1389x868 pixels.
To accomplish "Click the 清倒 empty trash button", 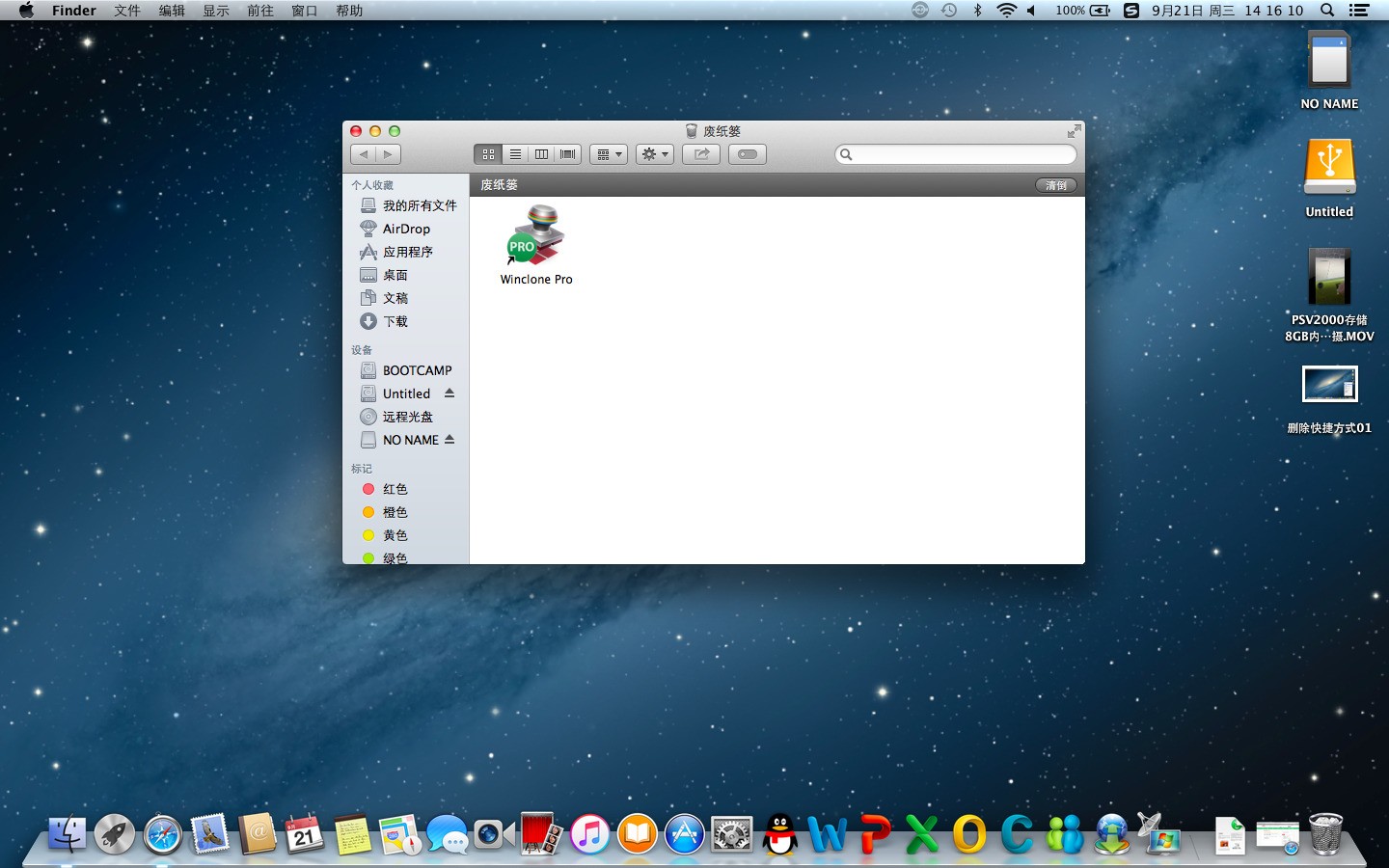I will pos(1056,185).
